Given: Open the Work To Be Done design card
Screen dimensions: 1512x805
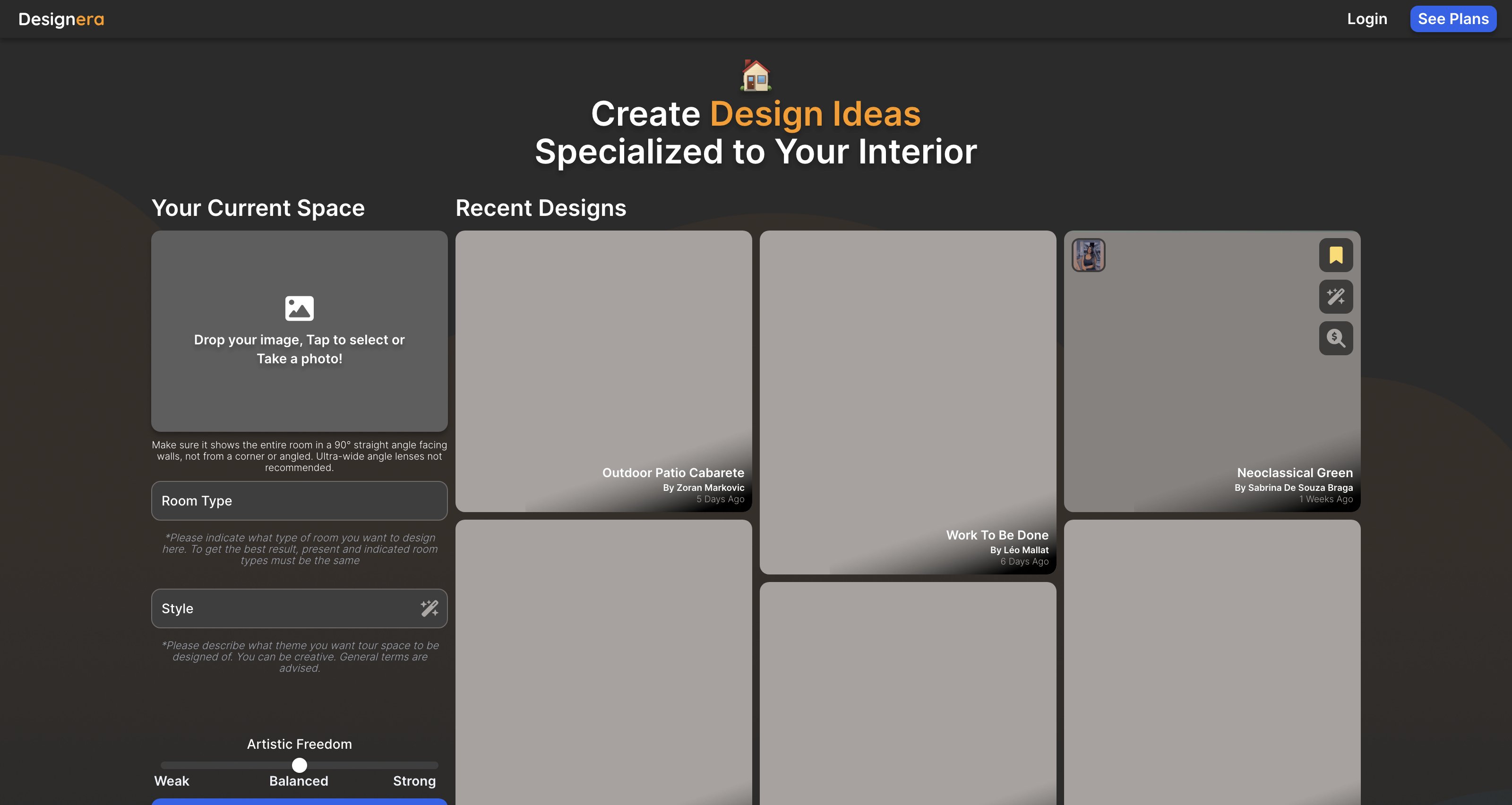Looking at the screenshot, I should click(907, 402).
